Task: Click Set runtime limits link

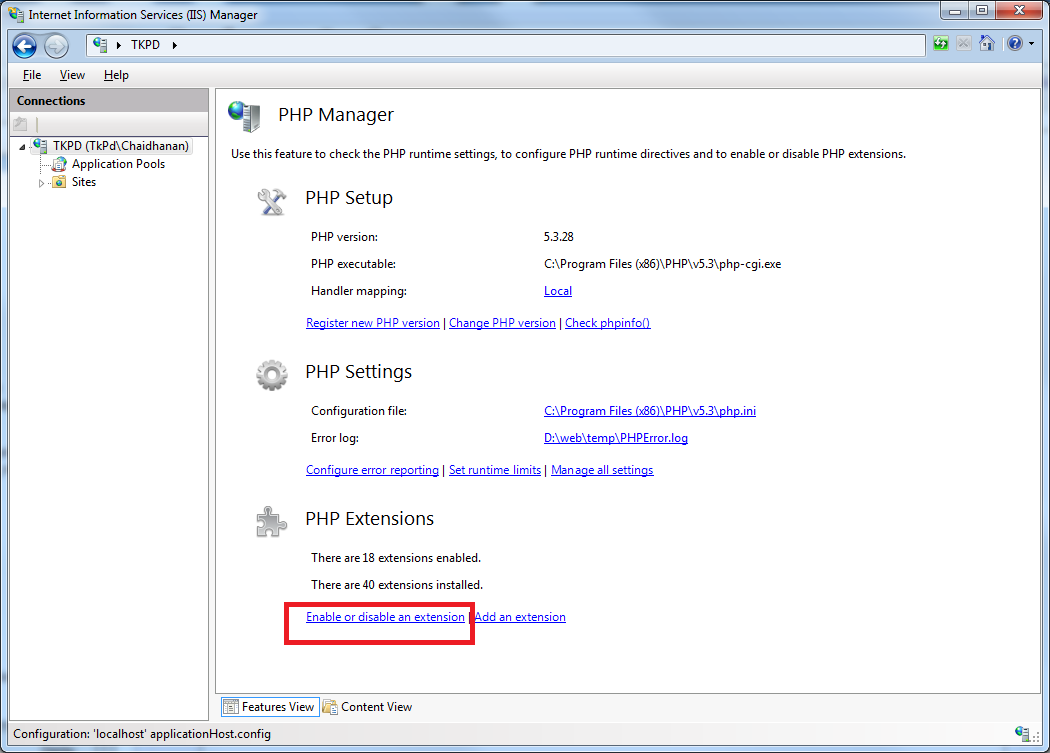Action: (495, 470)
